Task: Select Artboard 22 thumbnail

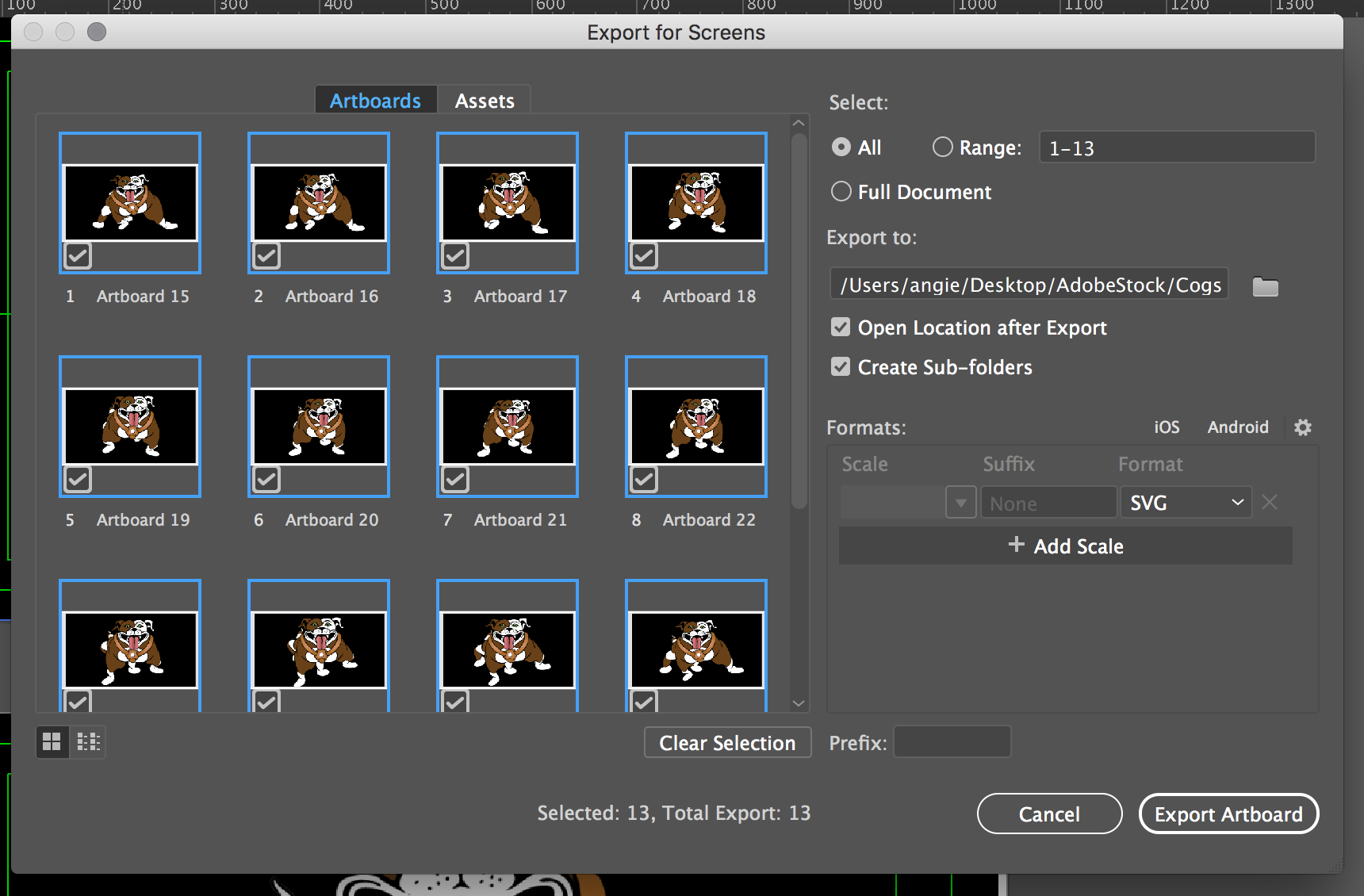Action: click(x=696, y=426)
